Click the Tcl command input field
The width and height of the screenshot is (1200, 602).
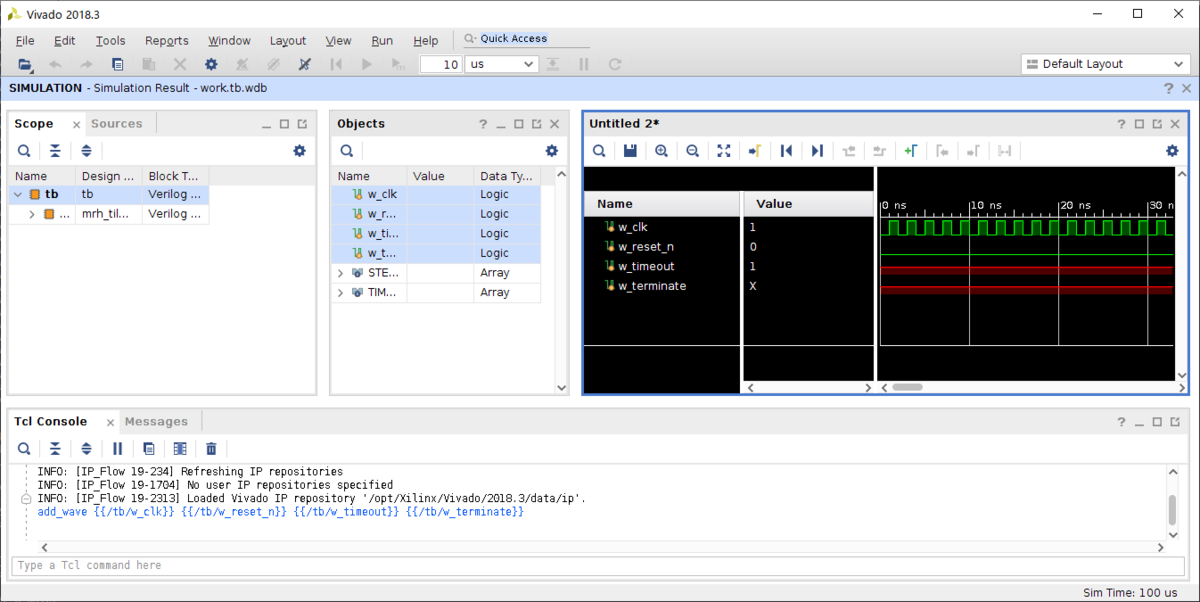[x=600, y=565]
